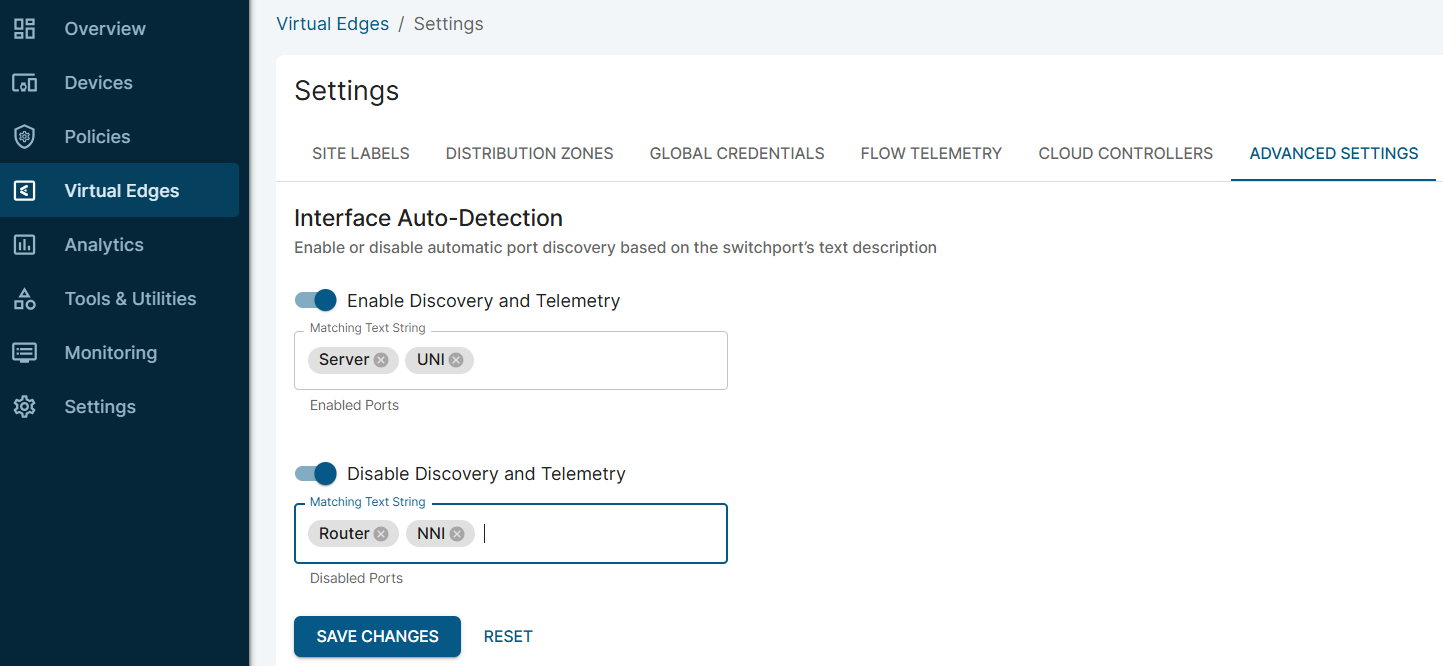Screen dimensions: 1443x666
Task: Select the Advanced Settings tab
Action: (1334, 154)
